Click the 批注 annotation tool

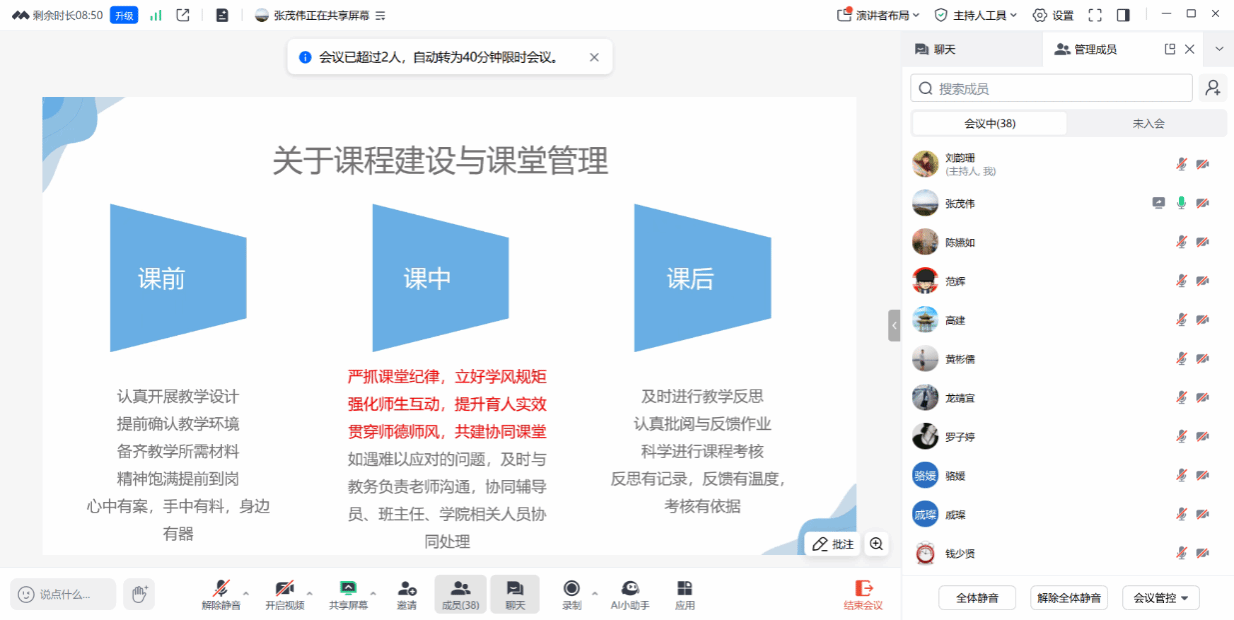click(833, 544)
